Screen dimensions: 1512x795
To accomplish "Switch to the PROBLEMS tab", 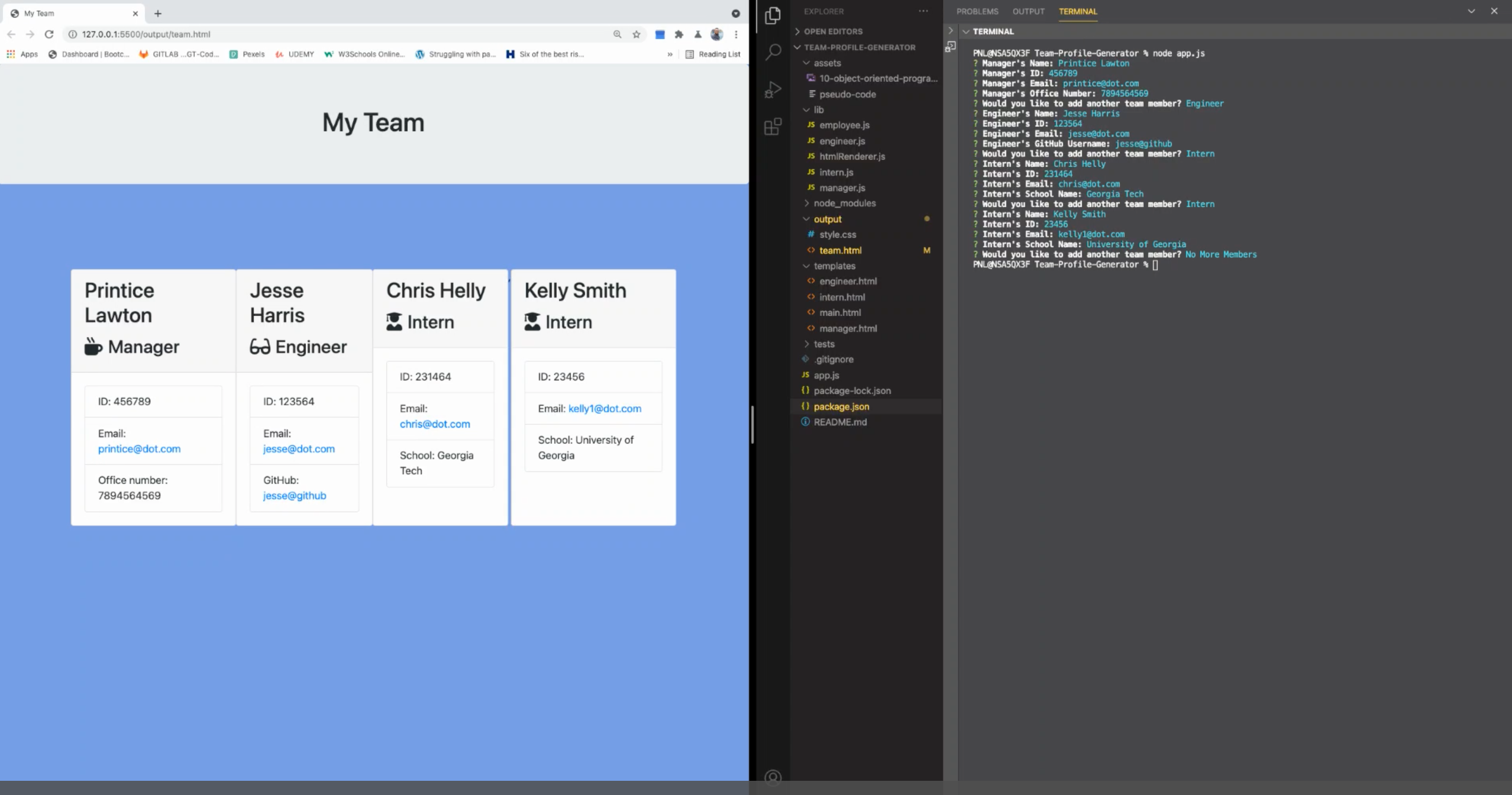I will 977,11.
